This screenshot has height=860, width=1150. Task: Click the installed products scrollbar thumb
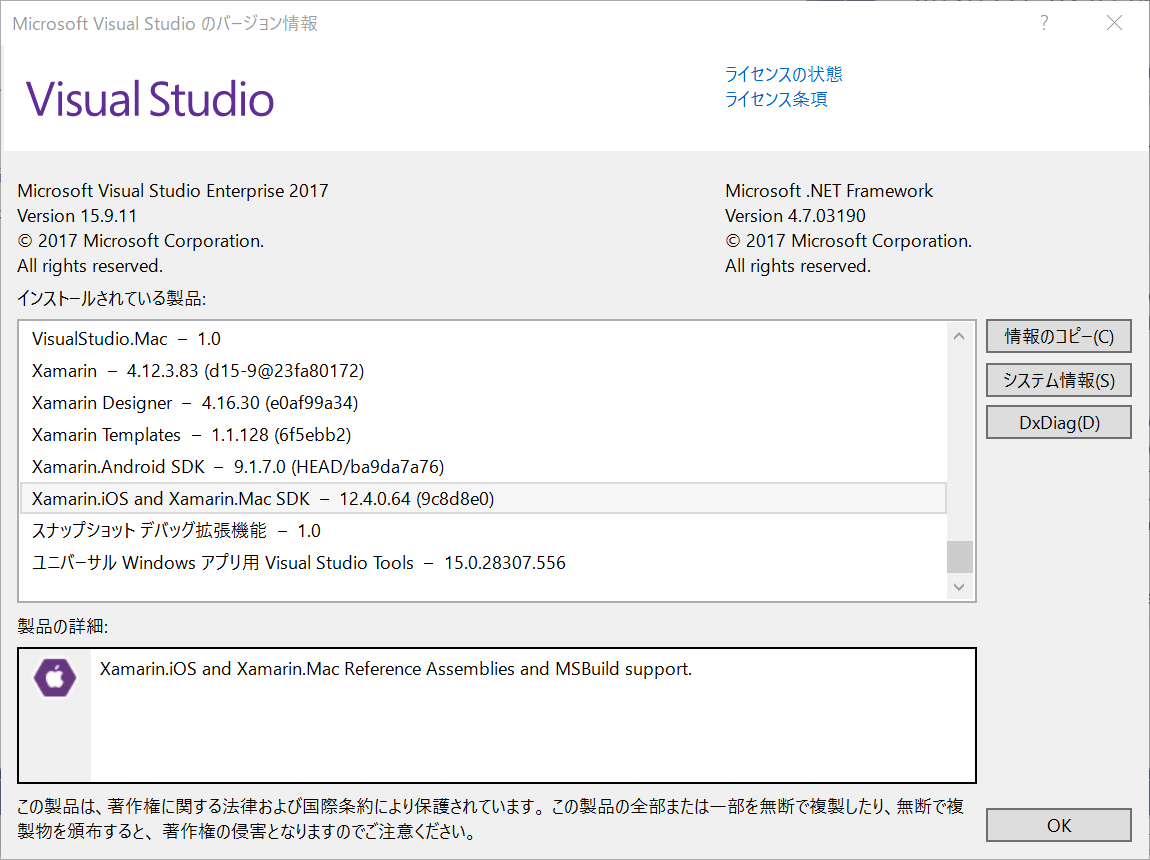tap(959, 556)
